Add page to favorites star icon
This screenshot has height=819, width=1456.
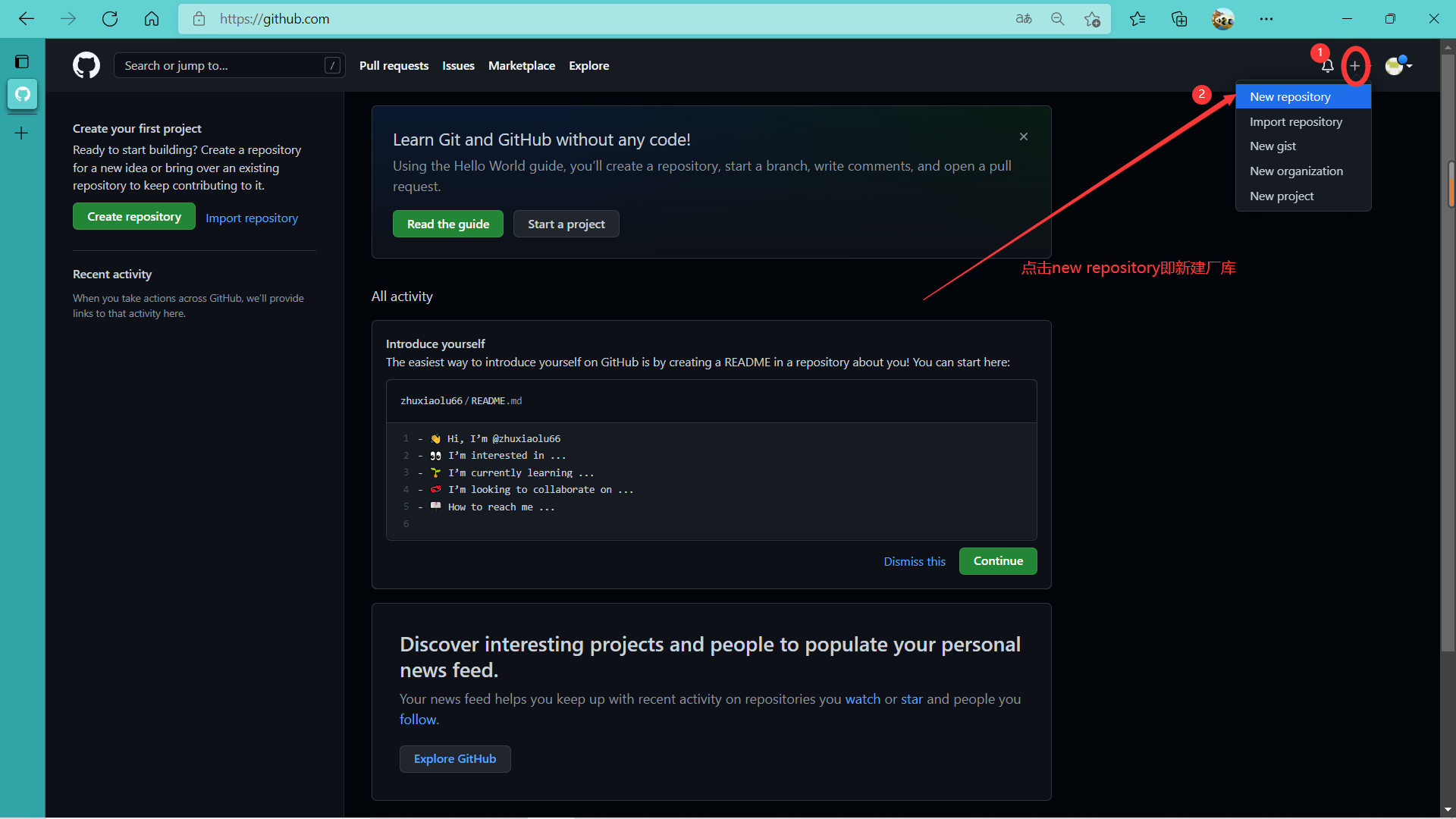[x=1092, y=19]
